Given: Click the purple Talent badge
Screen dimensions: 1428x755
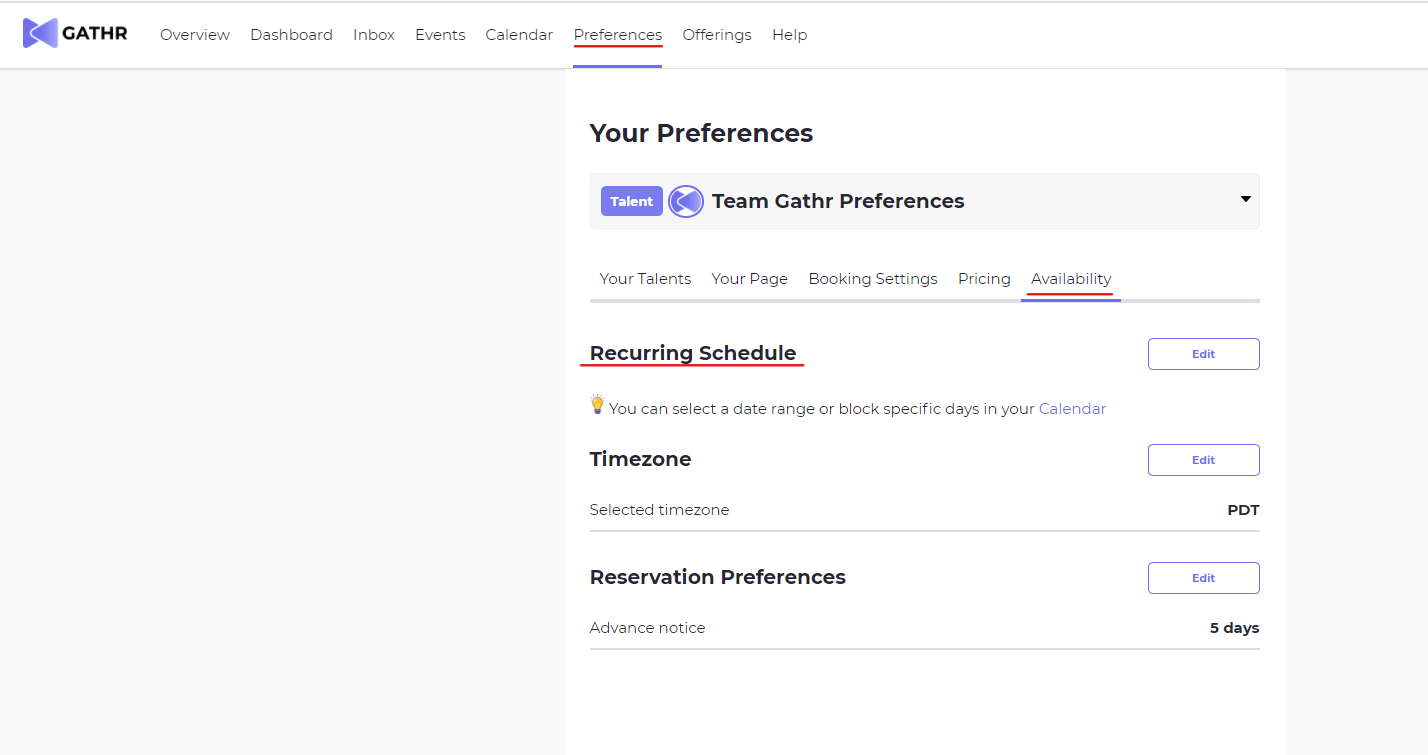Looking at the screenshot, I should [632, 201].
